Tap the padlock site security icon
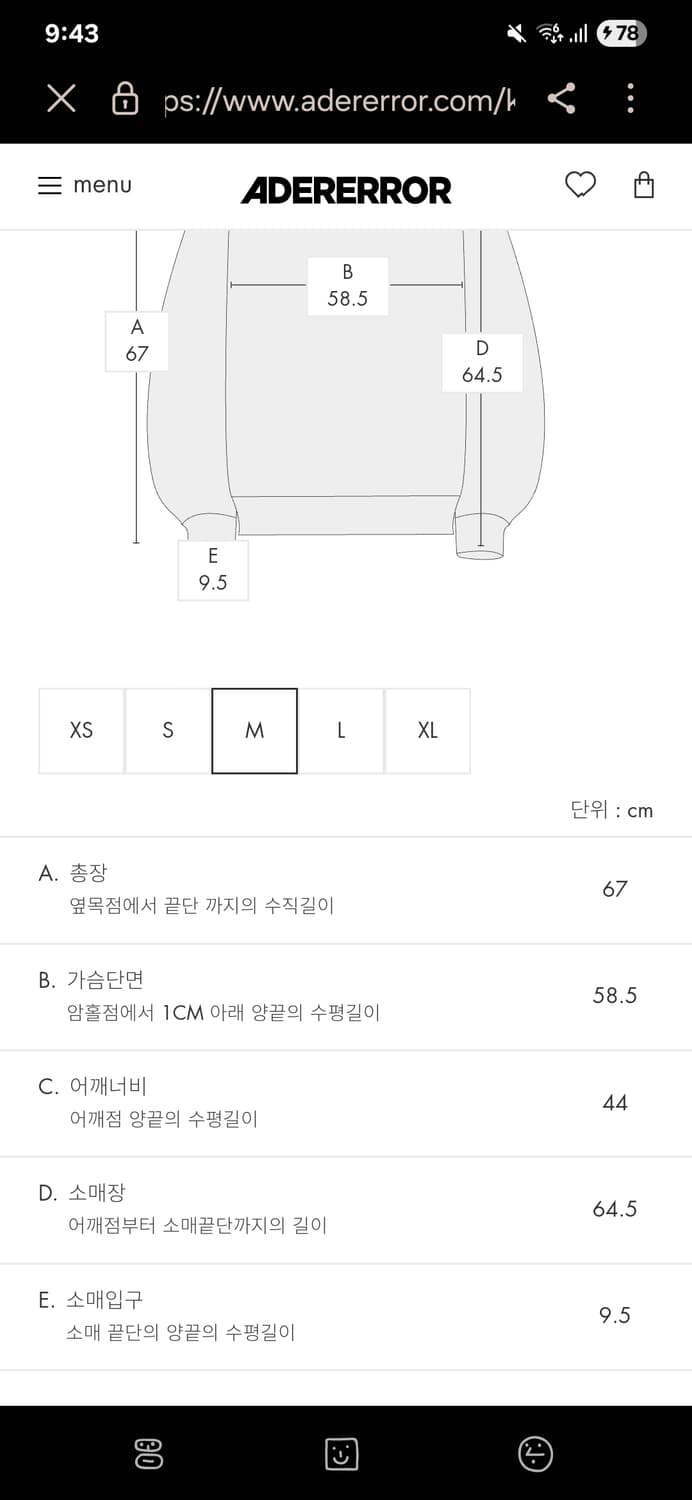This screenshot has height=1500, width=692. [x=125, y=99]
